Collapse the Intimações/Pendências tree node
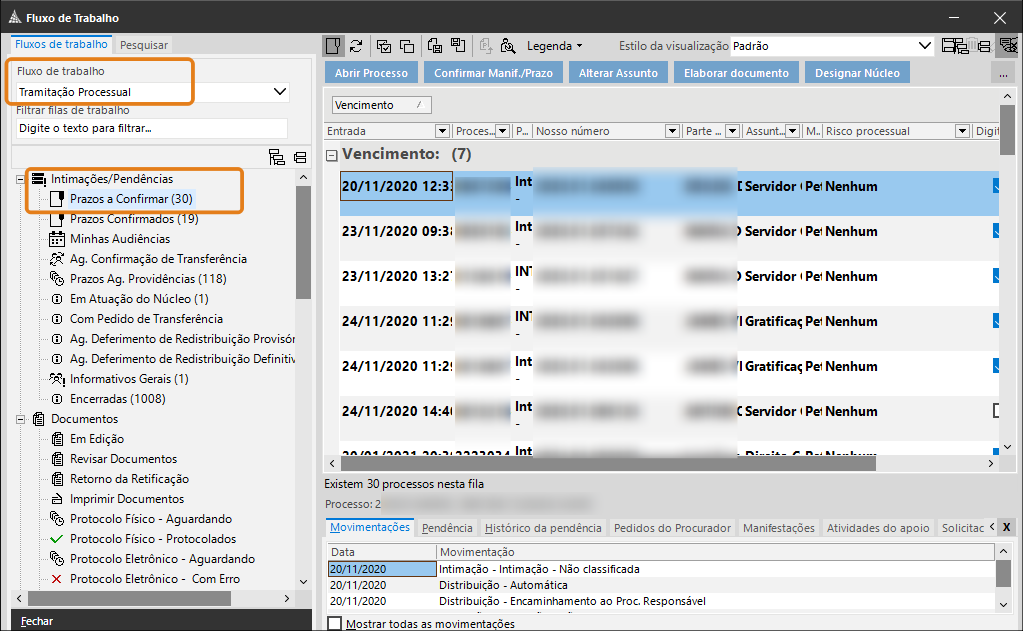Image resolution: width=1023 pixels, height=631 pixels. [21, 179]
